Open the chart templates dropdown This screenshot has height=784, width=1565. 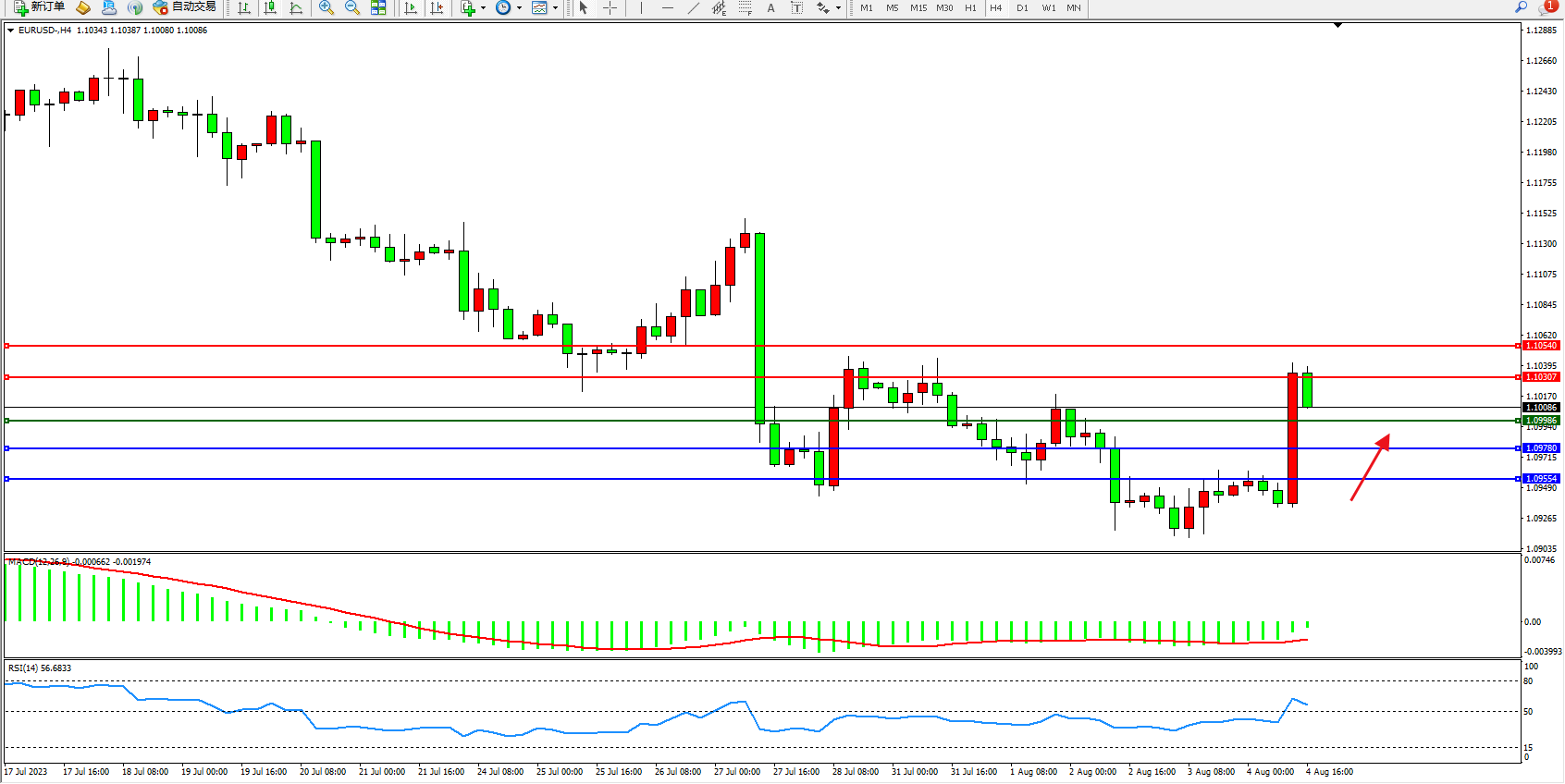pyautogui.click(x=555, y=7)
